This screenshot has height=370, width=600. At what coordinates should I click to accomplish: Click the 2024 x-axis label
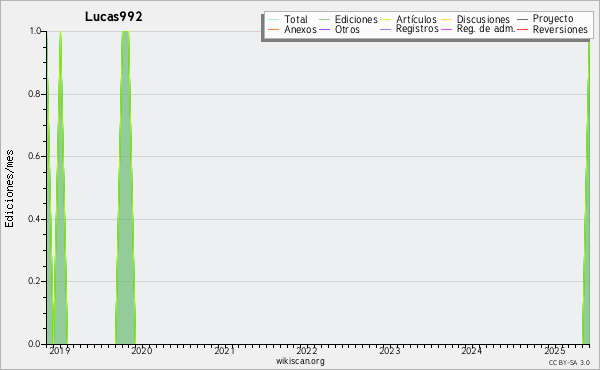[471, 350]
